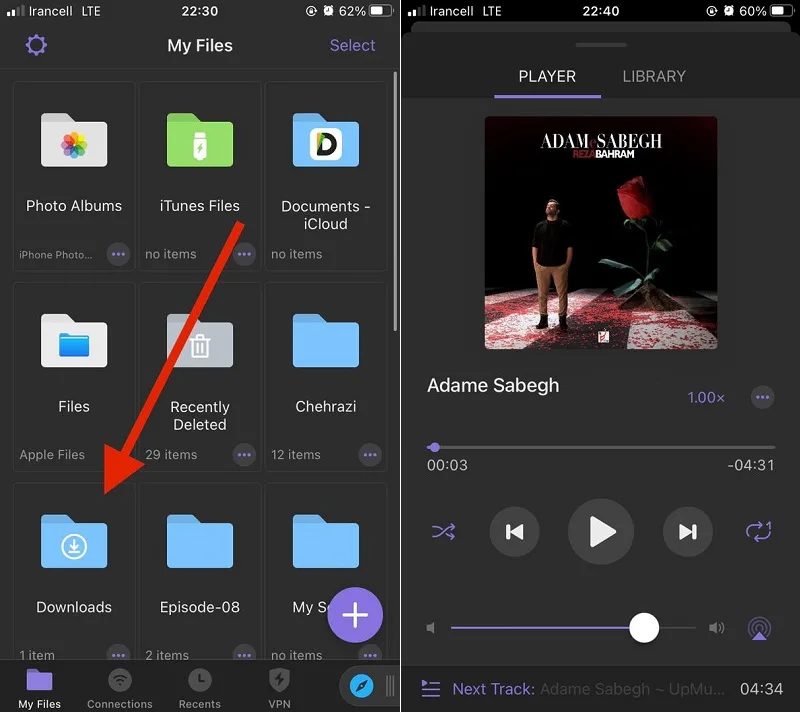Tap the Select button

click(x=352, y=45)
